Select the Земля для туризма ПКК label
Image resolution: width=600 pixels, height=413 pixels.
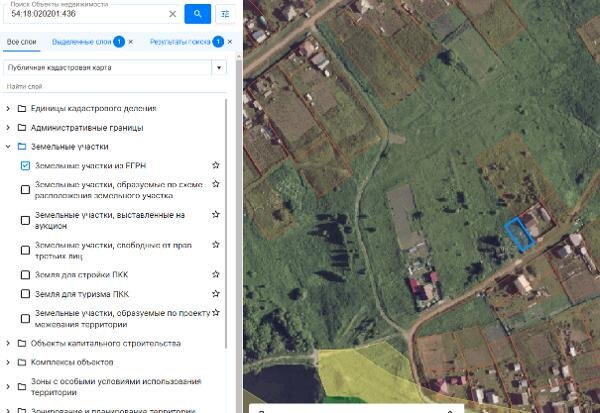pyautogui.click(x=82, y=294)
